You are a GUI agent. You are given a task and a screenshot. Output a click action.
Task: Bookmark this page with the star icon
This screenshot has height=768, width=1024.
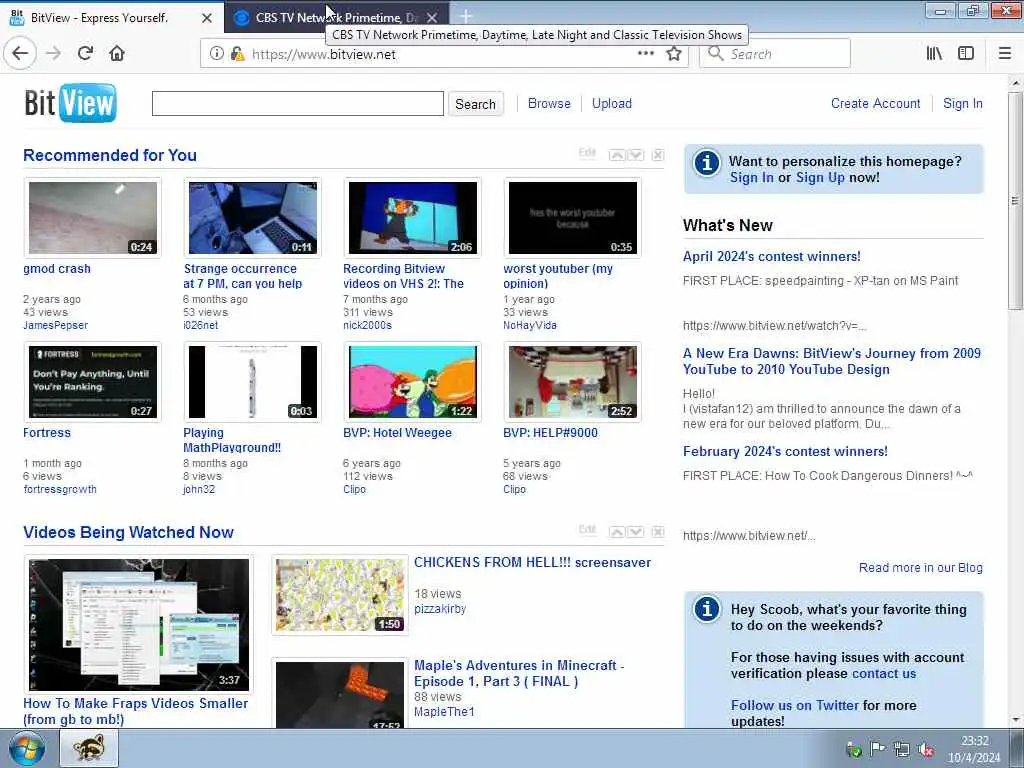pyautogui.click(x=674, y=54)
